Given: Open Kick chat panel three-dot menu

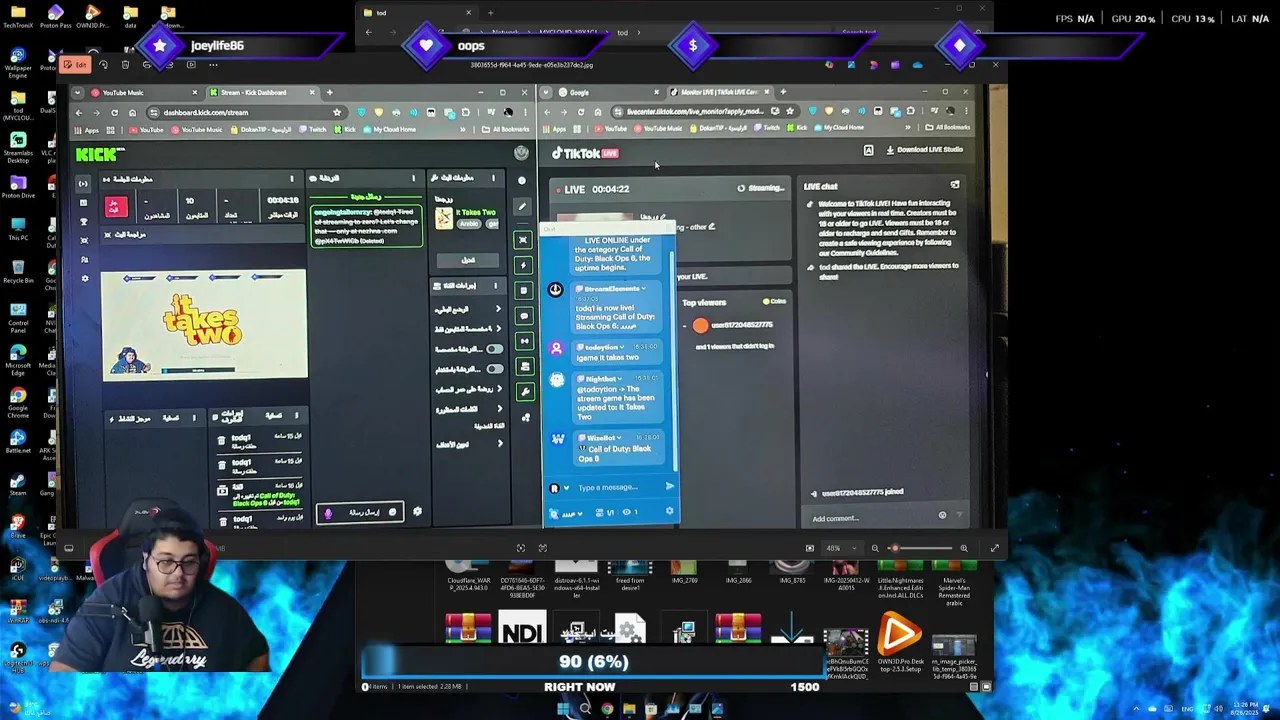Looking at the screenshot, I should [413, 179].
